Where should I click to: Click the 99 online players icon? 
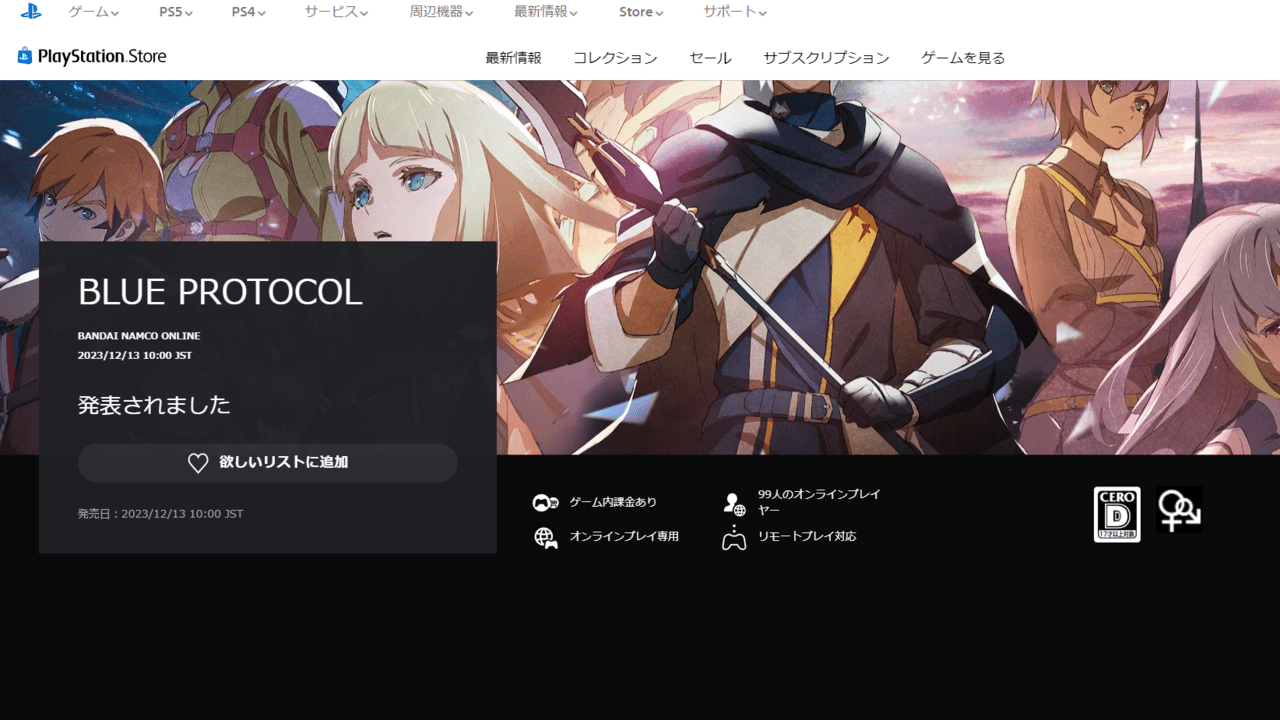pos(734,503)
